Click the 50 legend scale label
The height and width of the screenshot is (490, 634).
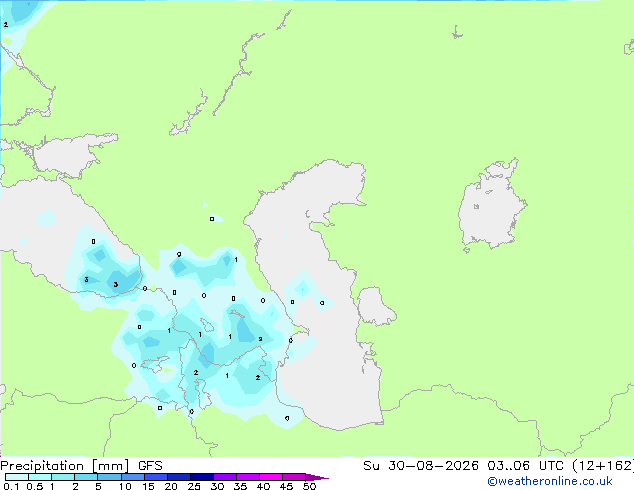coord(309,486)
